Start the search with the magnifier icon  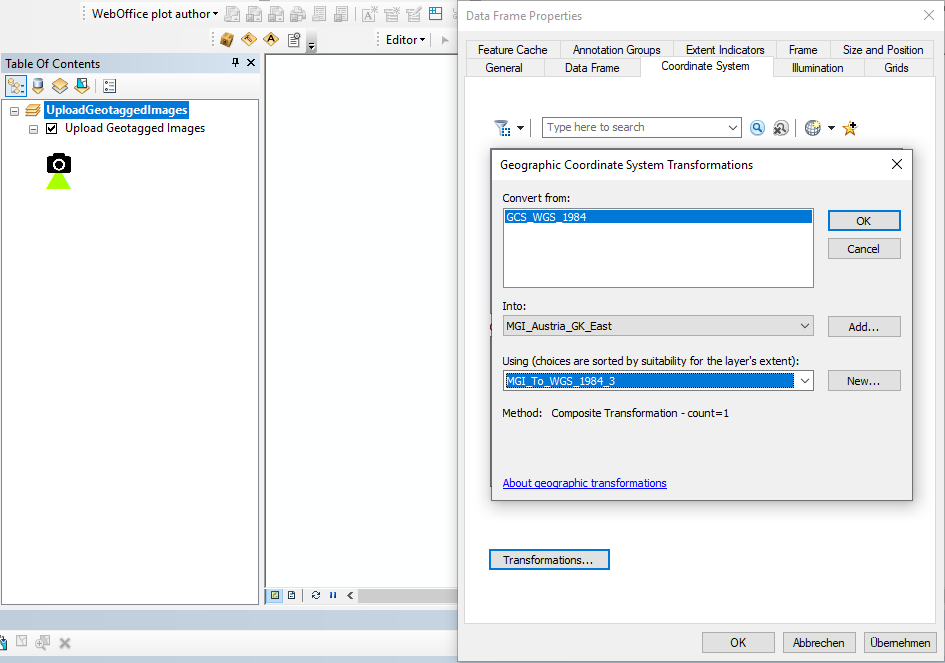click(757, 128)
